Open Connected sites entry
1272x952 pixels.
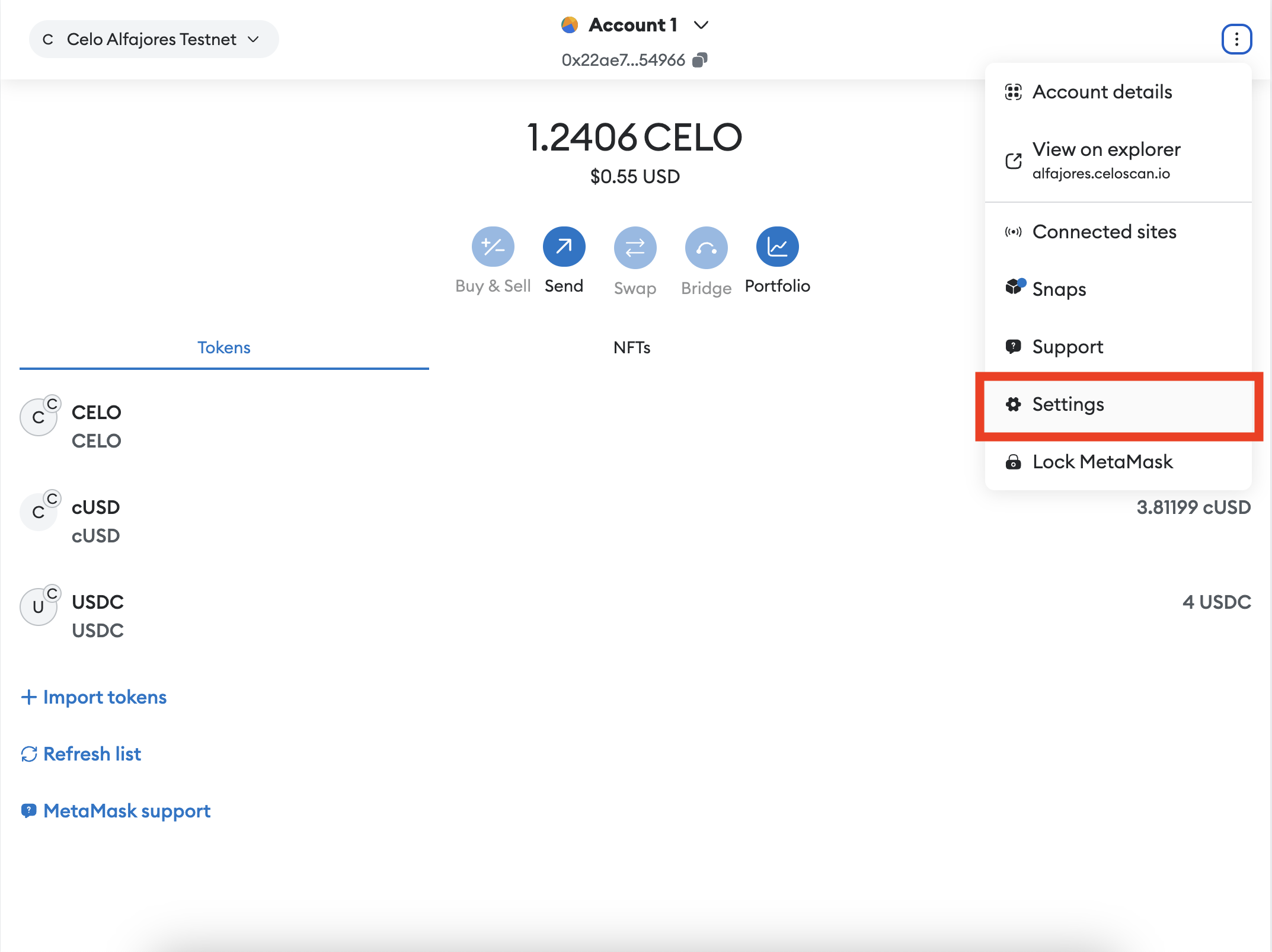[x=1104, y=232]
